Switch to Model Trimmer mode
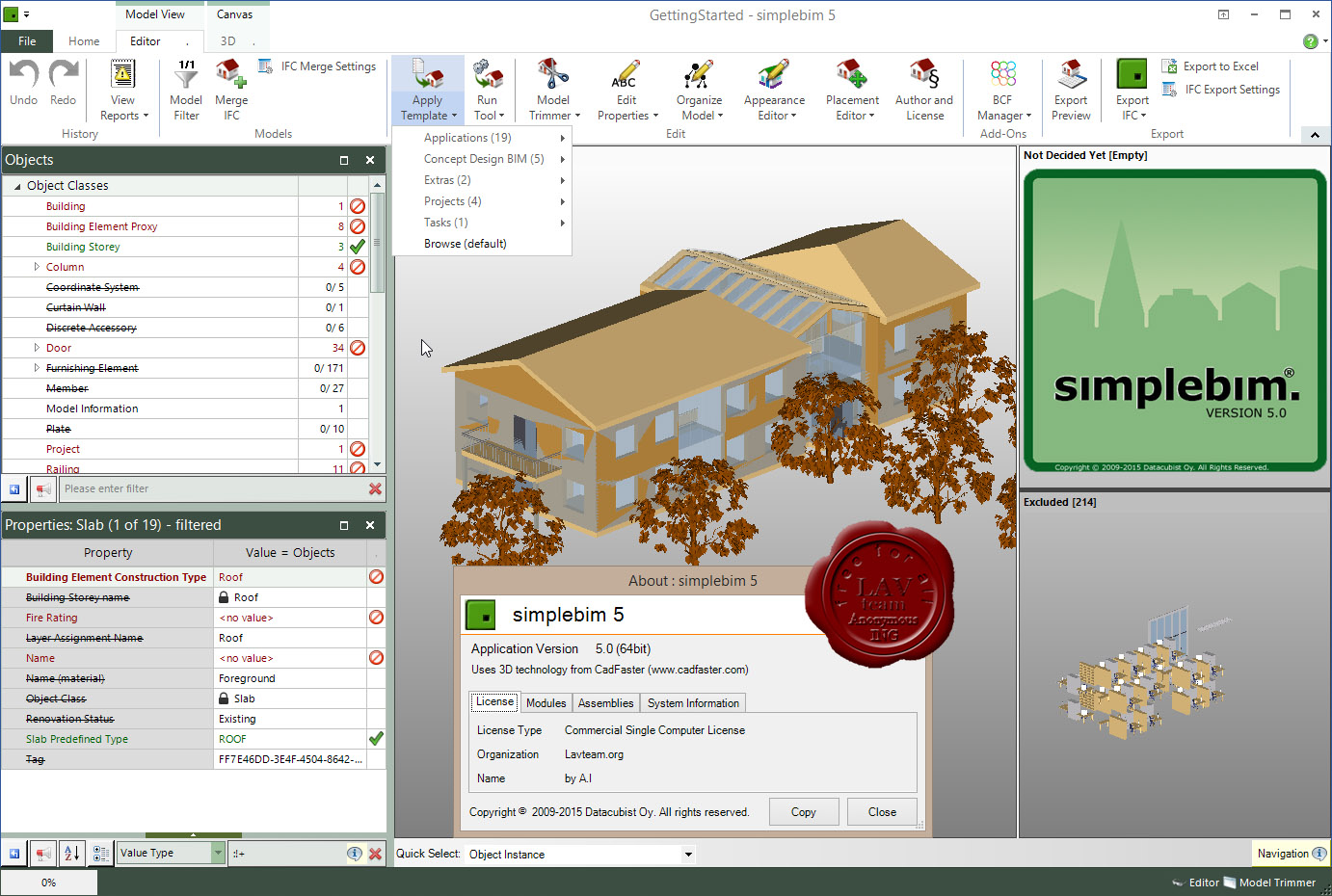This screenshot has width=1332, height=896. click(x=1269, y=883)
